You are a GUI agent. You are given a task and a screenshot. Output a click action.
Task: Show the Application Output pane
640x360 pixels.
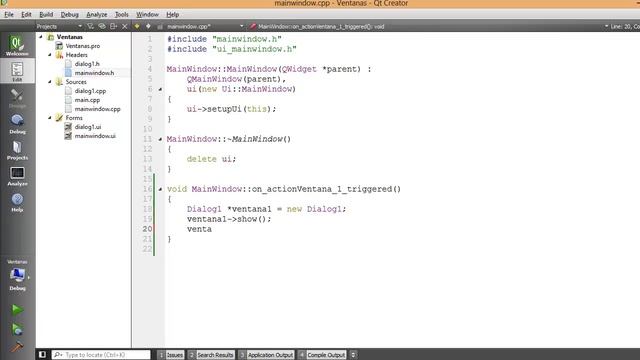pyautogui.click(x=266, y=355)
